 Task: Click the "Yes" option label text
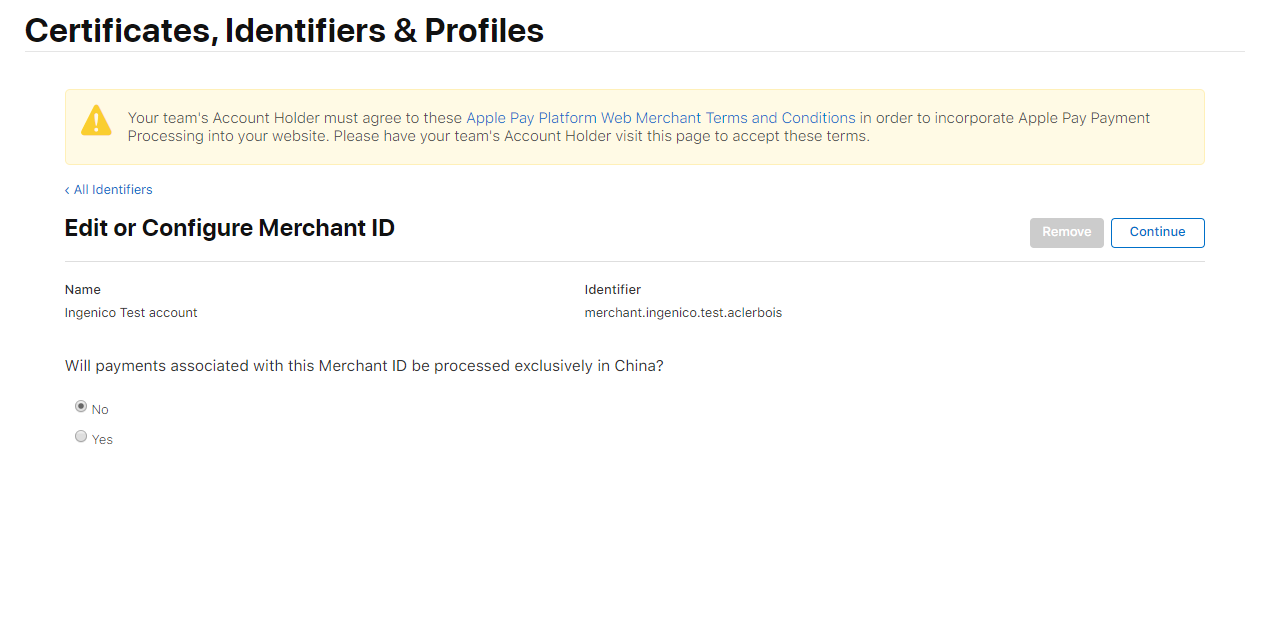pos(102,440)
